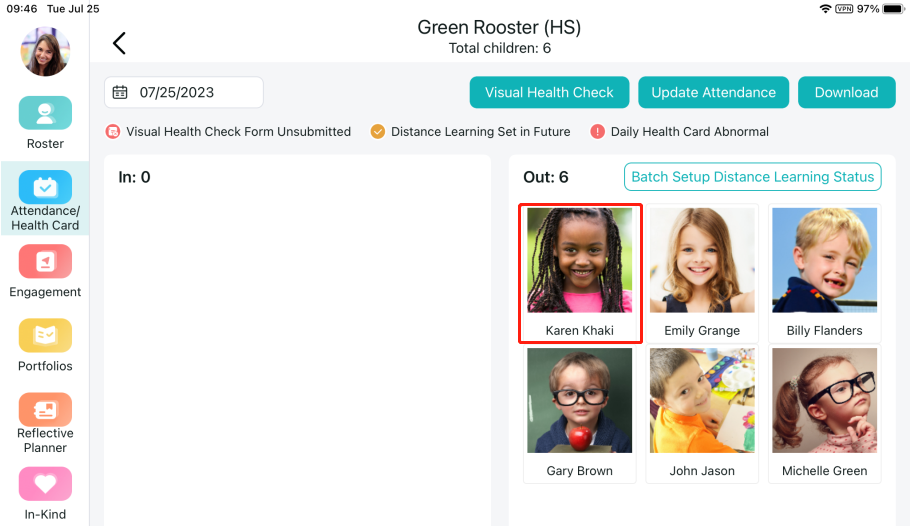Click the 'Green Rooster (HS)' title
Screen dimensions: 910x526
pos(499,27)
